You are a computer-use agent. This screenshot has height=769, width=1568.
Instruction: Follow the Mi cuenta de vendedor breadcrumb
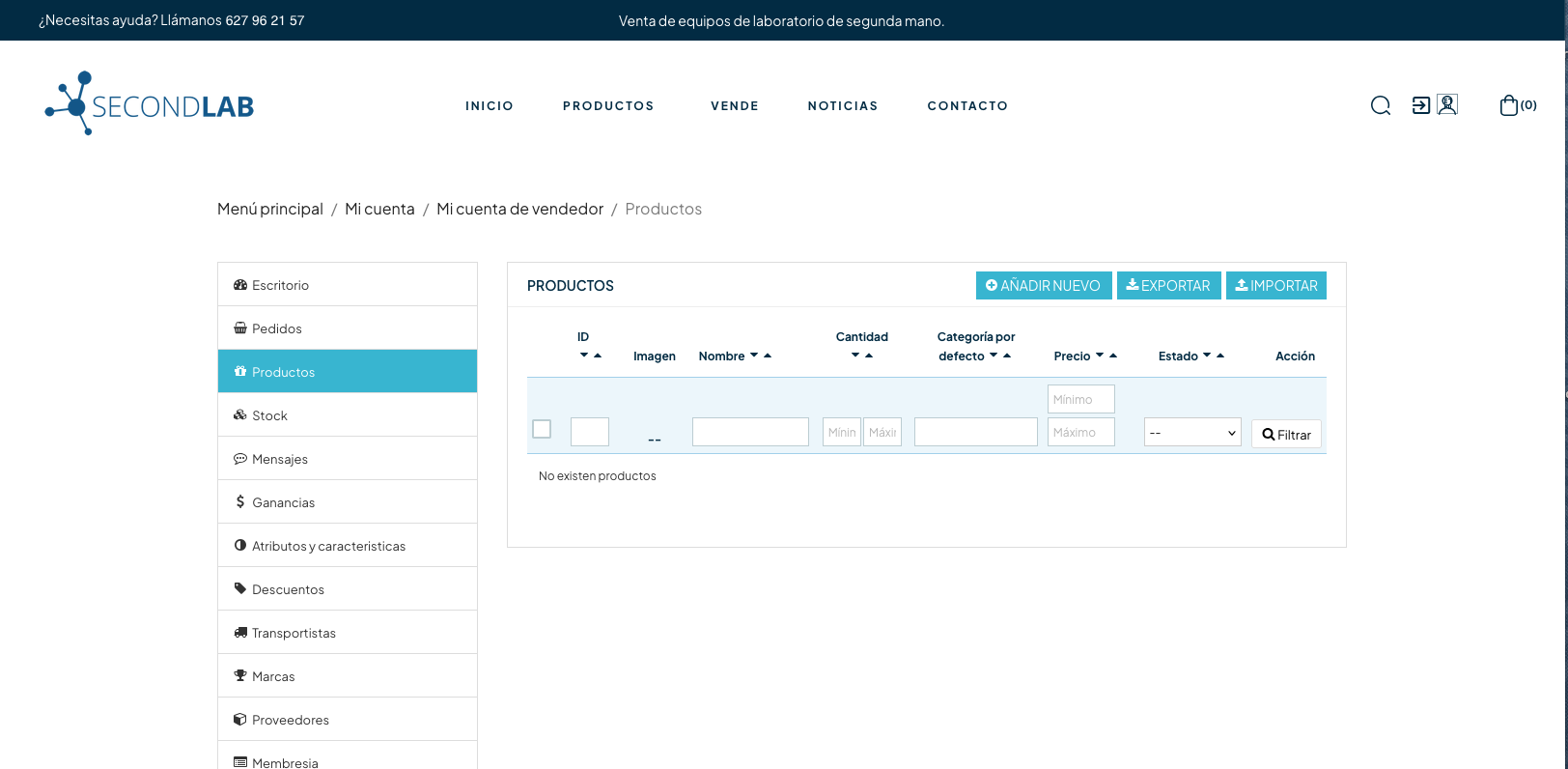[519, 209]
